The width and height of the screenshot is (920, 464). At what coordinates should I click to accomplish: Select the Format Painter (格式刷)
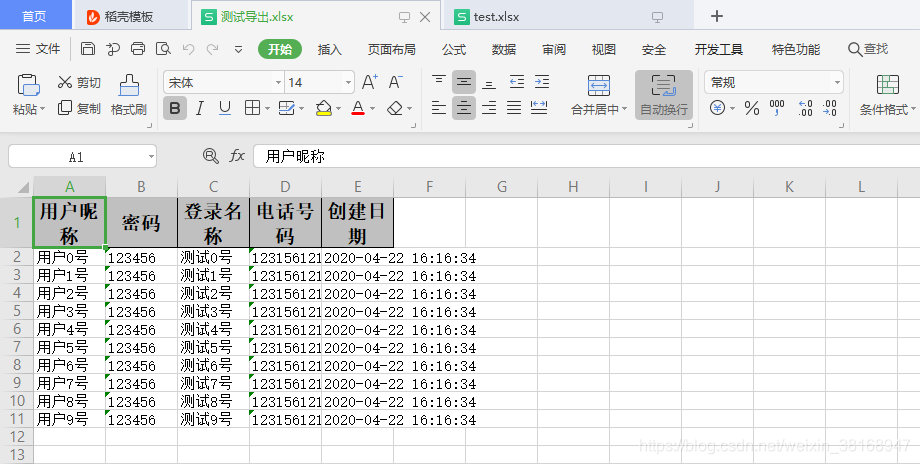(x=128, y=94)
